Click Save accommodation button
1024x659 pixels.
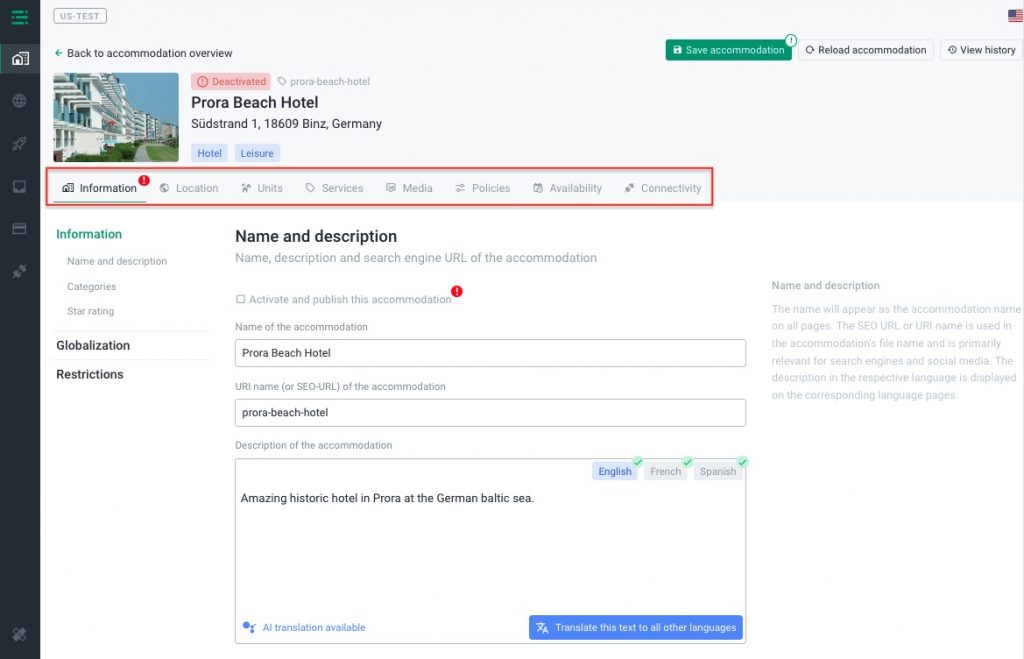coord(728,50)
